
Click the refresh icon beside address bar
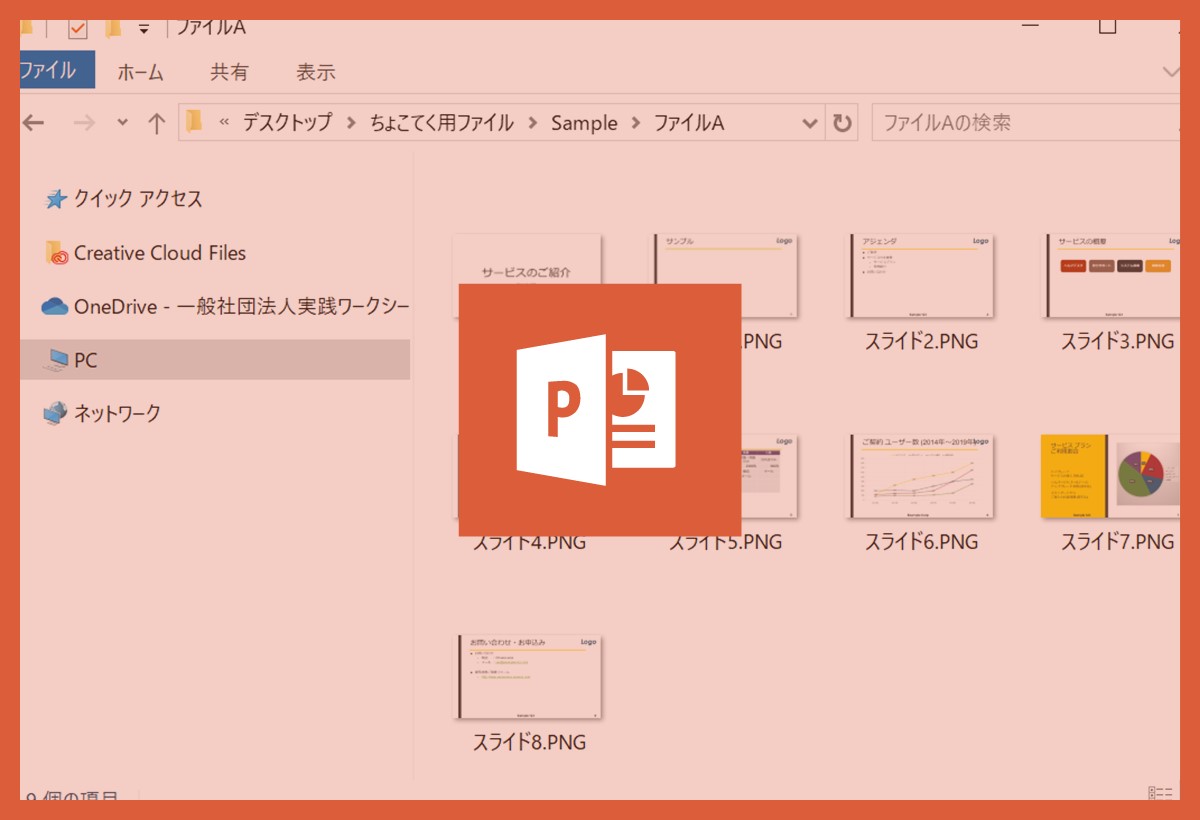coord(842,123)
